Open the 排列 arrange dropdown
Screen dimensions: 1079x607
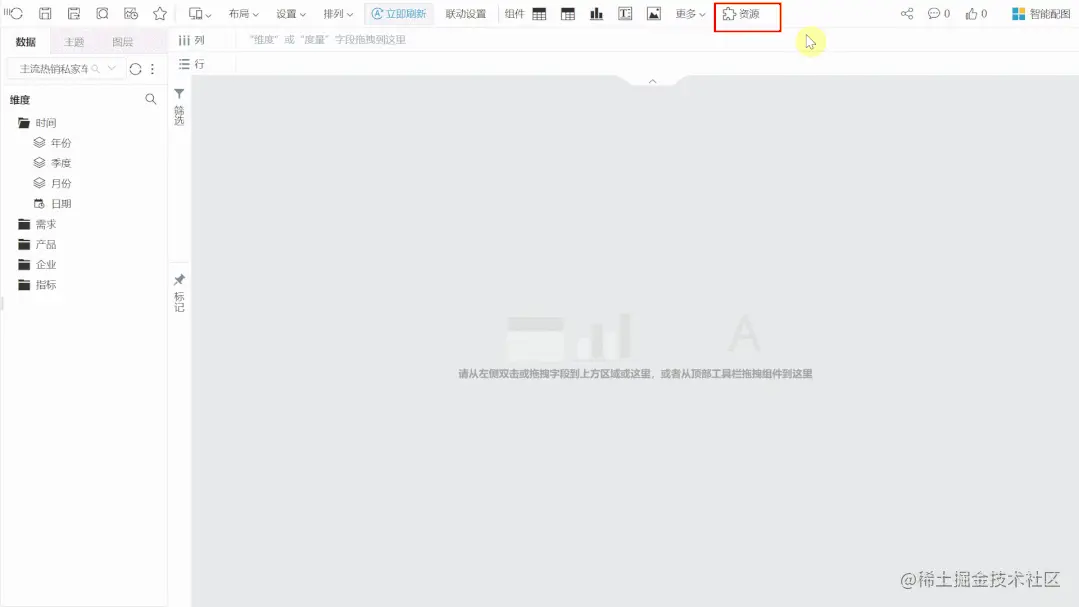tap(337, 13)
